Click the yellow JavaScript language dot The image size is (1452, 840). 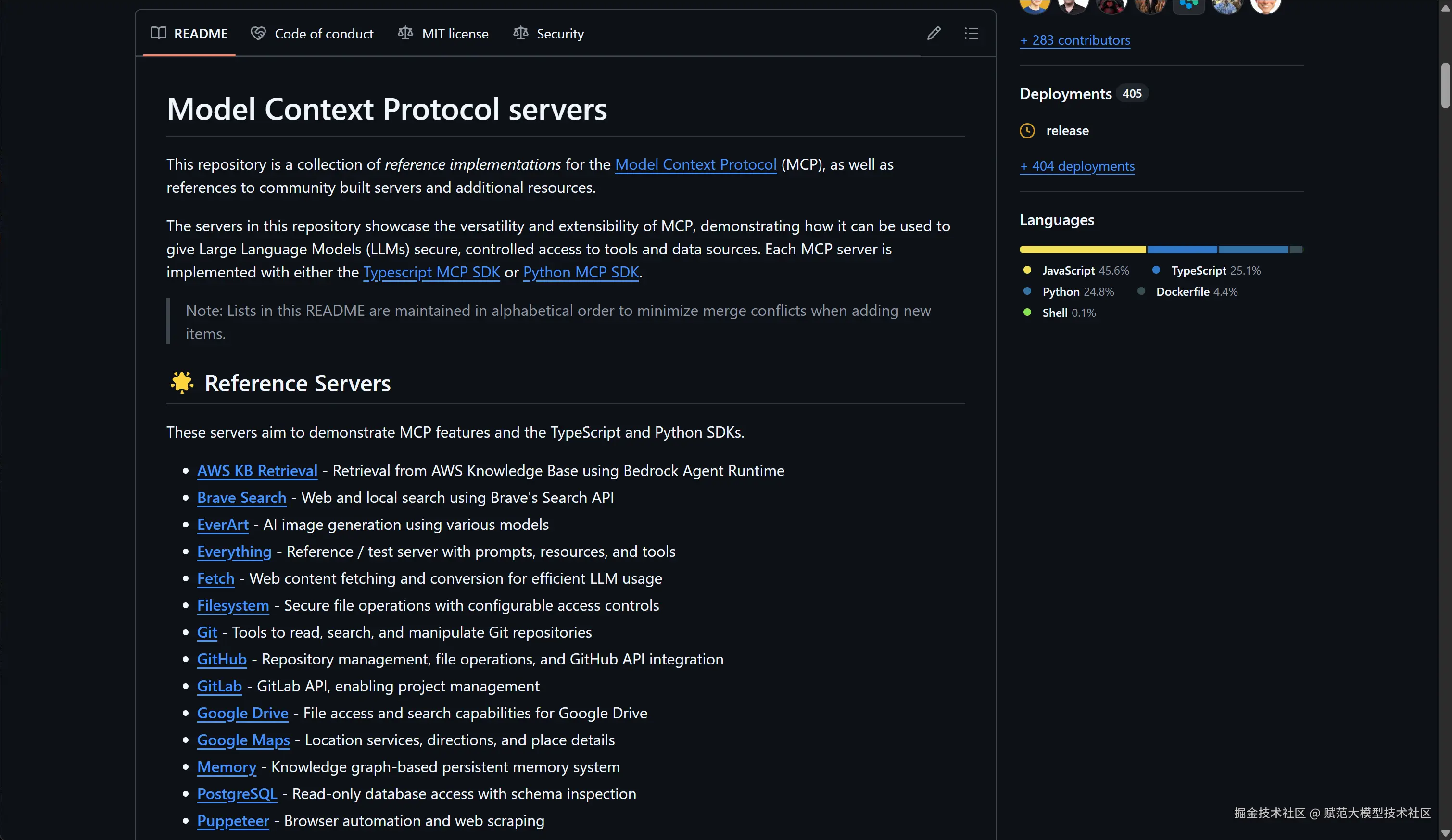tap(1027, 270)
